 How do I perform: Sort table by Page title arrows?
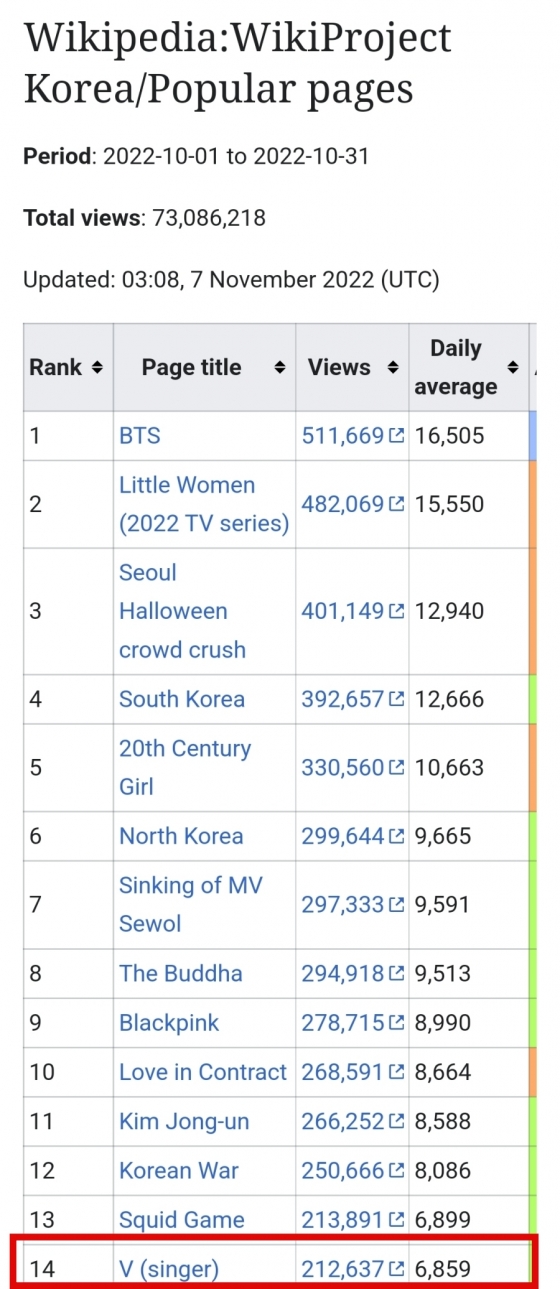pyautogui.click(x=280, y=368)
